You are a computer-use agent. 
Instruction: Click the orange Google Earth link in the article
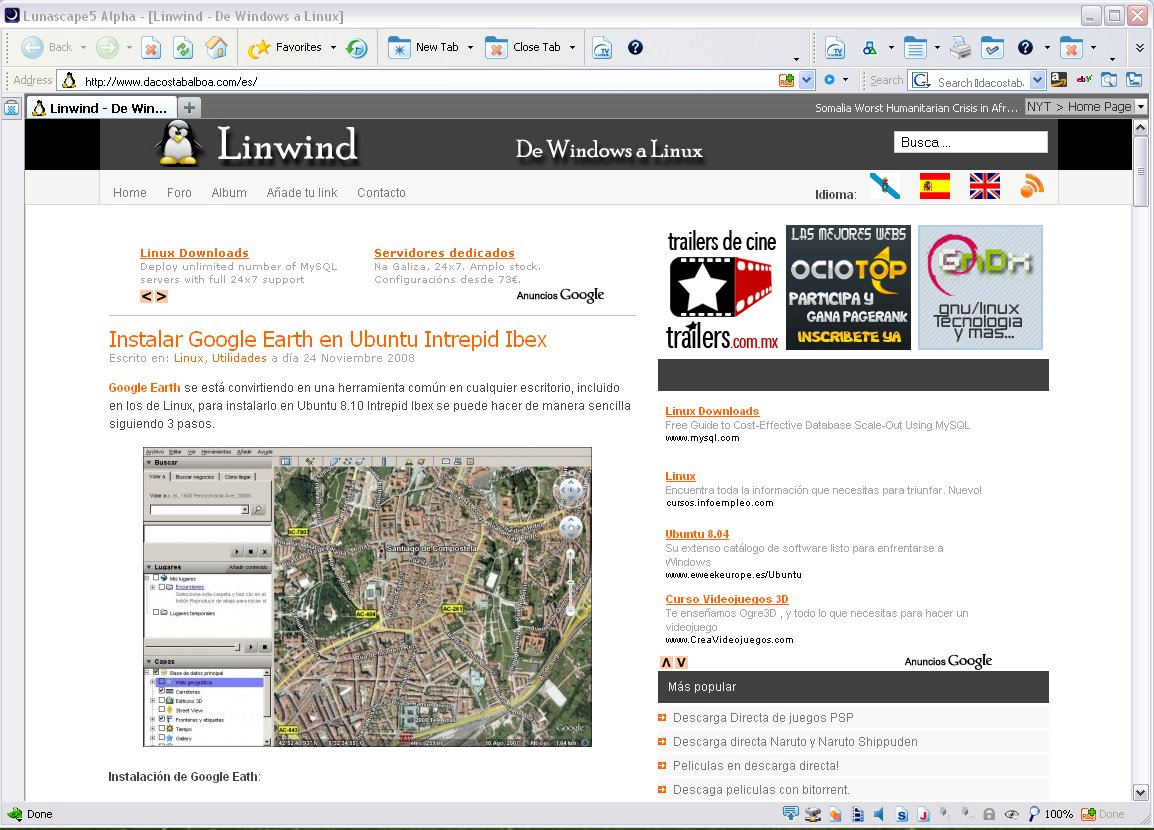(x=144, y=388)
